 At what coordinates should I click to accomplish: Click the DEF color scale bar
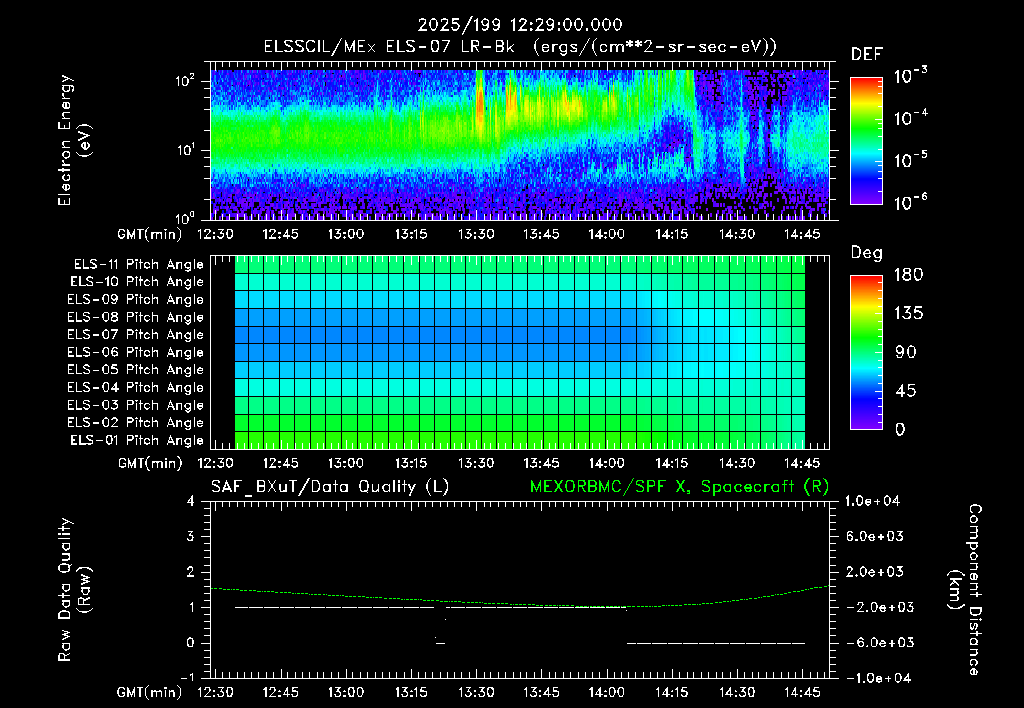(x=866, y=141)
